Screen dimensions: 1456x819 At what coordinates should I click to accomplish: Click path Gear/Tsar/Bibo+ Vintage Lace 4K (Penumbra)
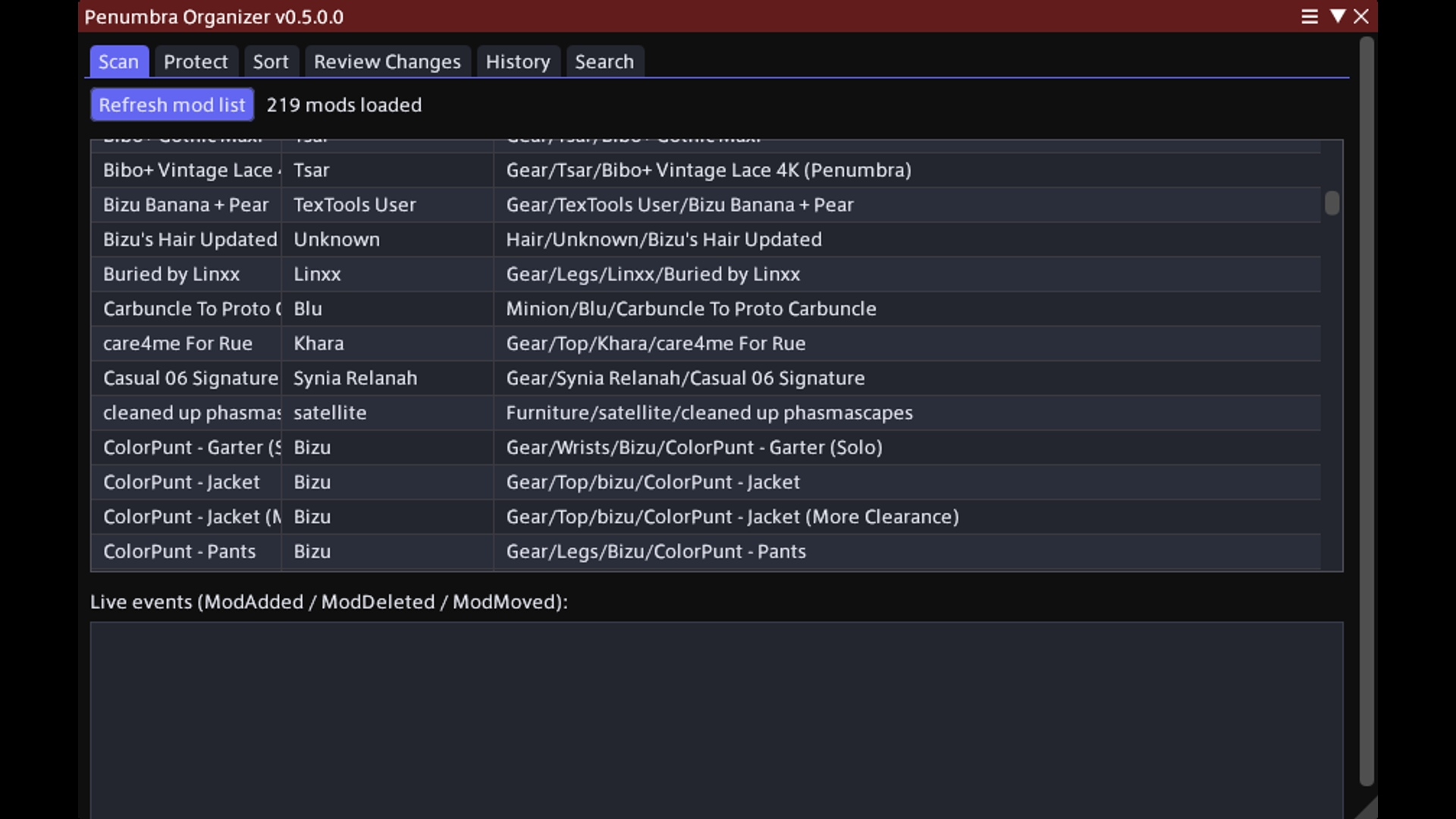(709, 170)
